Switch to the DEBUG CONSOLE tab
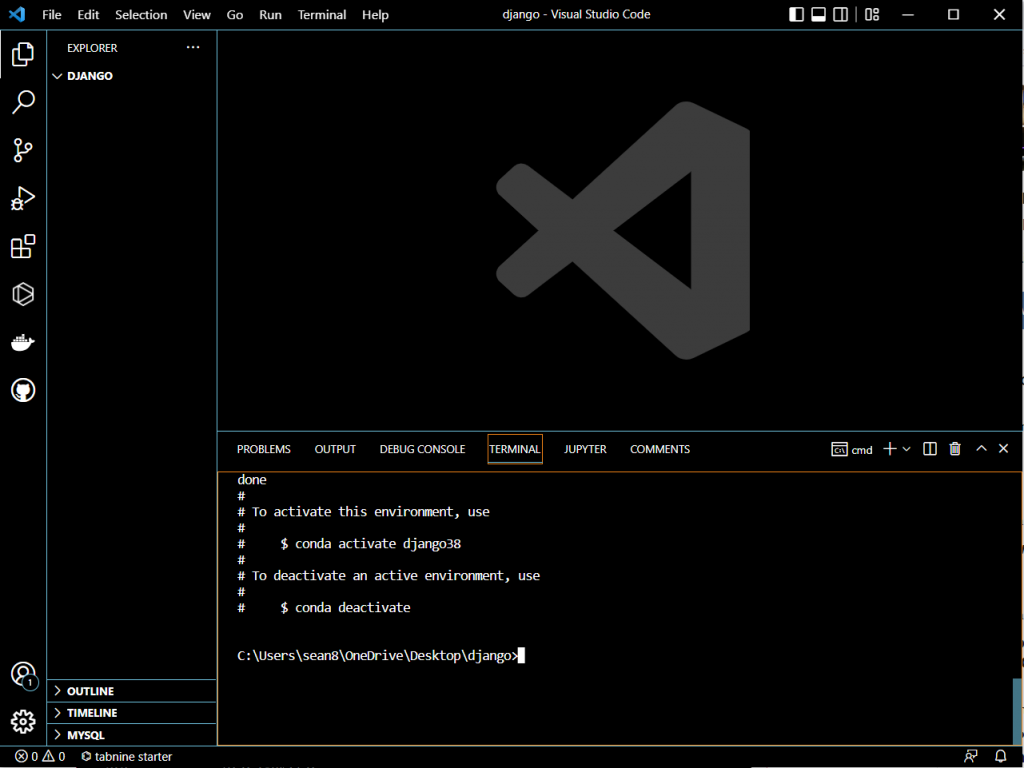1024x768 pixels. point(423,449)
